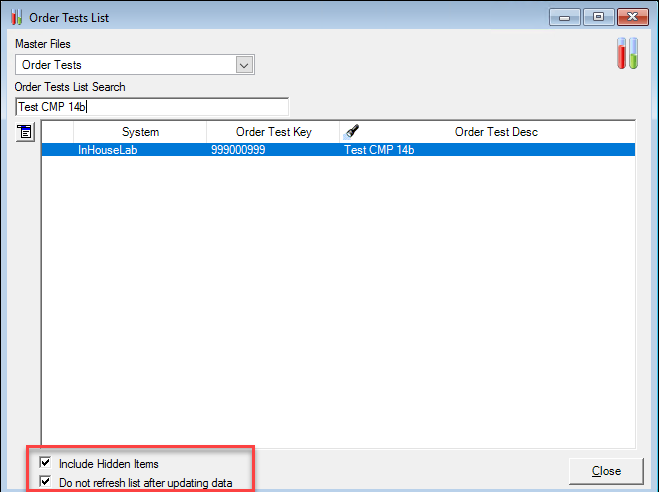Focus the Order Tests List Search field
The height and width of the screenshot is (492, 659).
point(152,107)
